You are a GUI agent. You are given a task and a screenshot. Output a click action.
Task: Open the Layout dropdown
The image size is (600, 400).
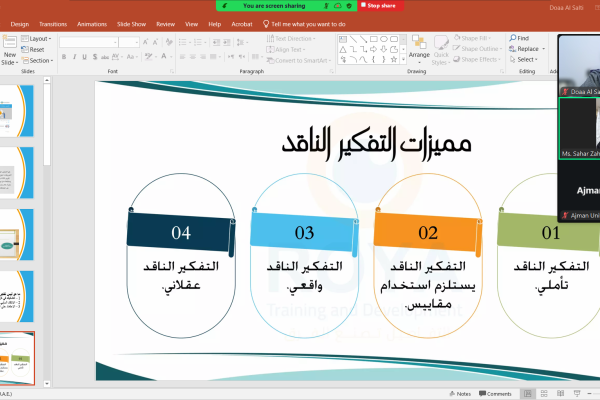click(36, 39)
